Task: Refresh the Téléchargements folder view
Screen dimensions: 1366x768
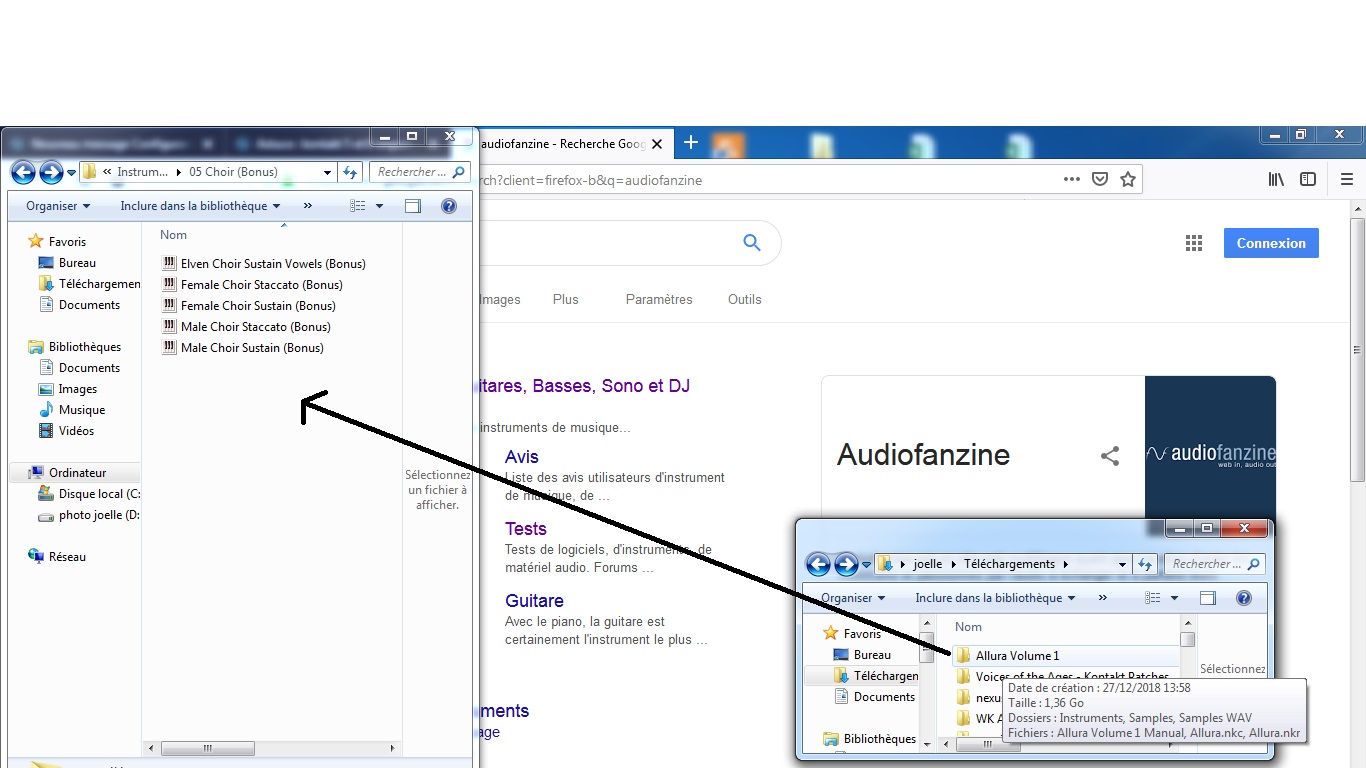Action: [x=1145, y=564]
